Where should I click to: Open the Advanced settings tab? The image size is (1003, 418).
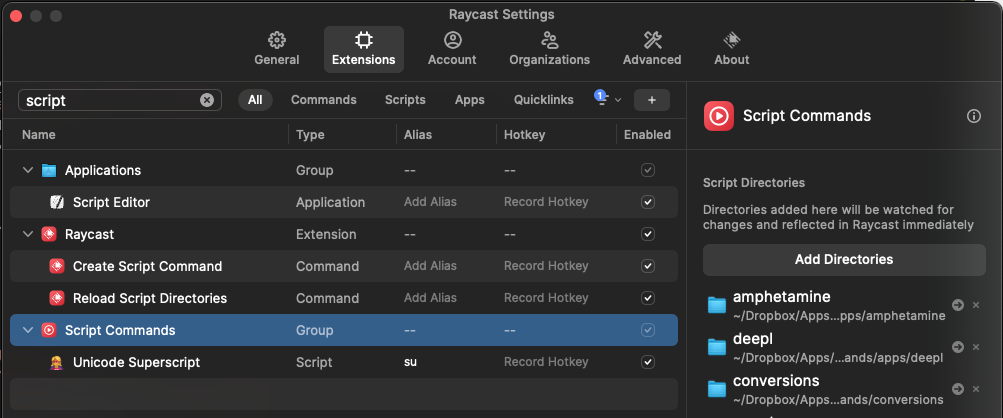click(653, 48)
